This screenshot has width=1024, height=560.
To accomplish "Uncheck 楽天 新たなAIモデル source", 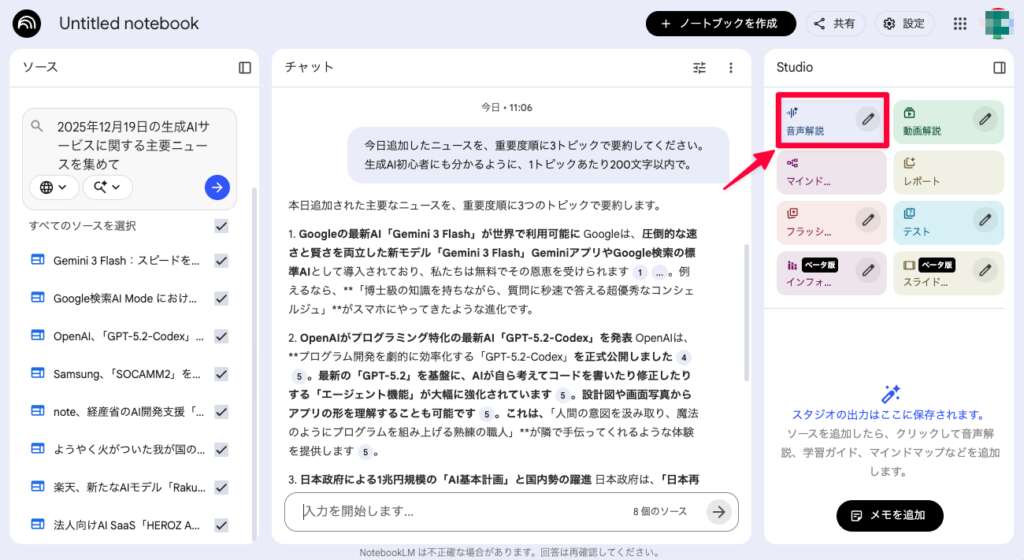I will click(x=221, y=488).
